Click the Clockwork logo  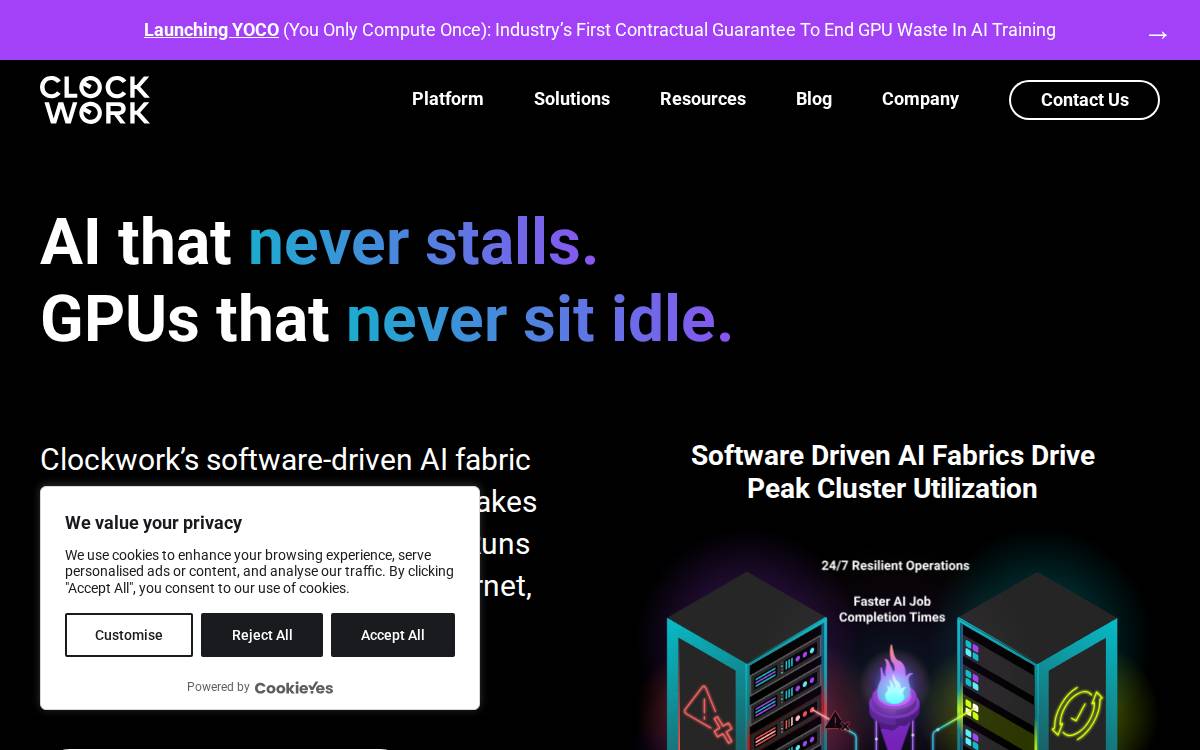click(95, 100)
